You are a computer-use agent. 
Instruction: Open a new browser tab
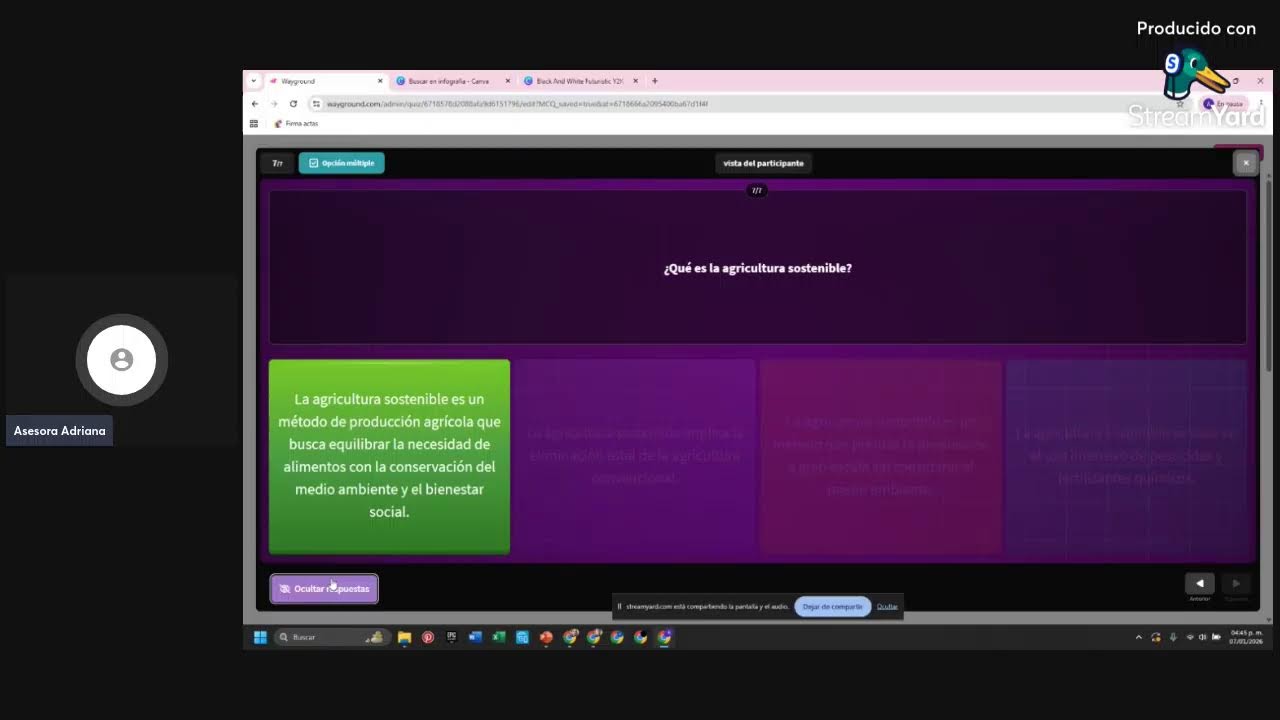[655, 81]
